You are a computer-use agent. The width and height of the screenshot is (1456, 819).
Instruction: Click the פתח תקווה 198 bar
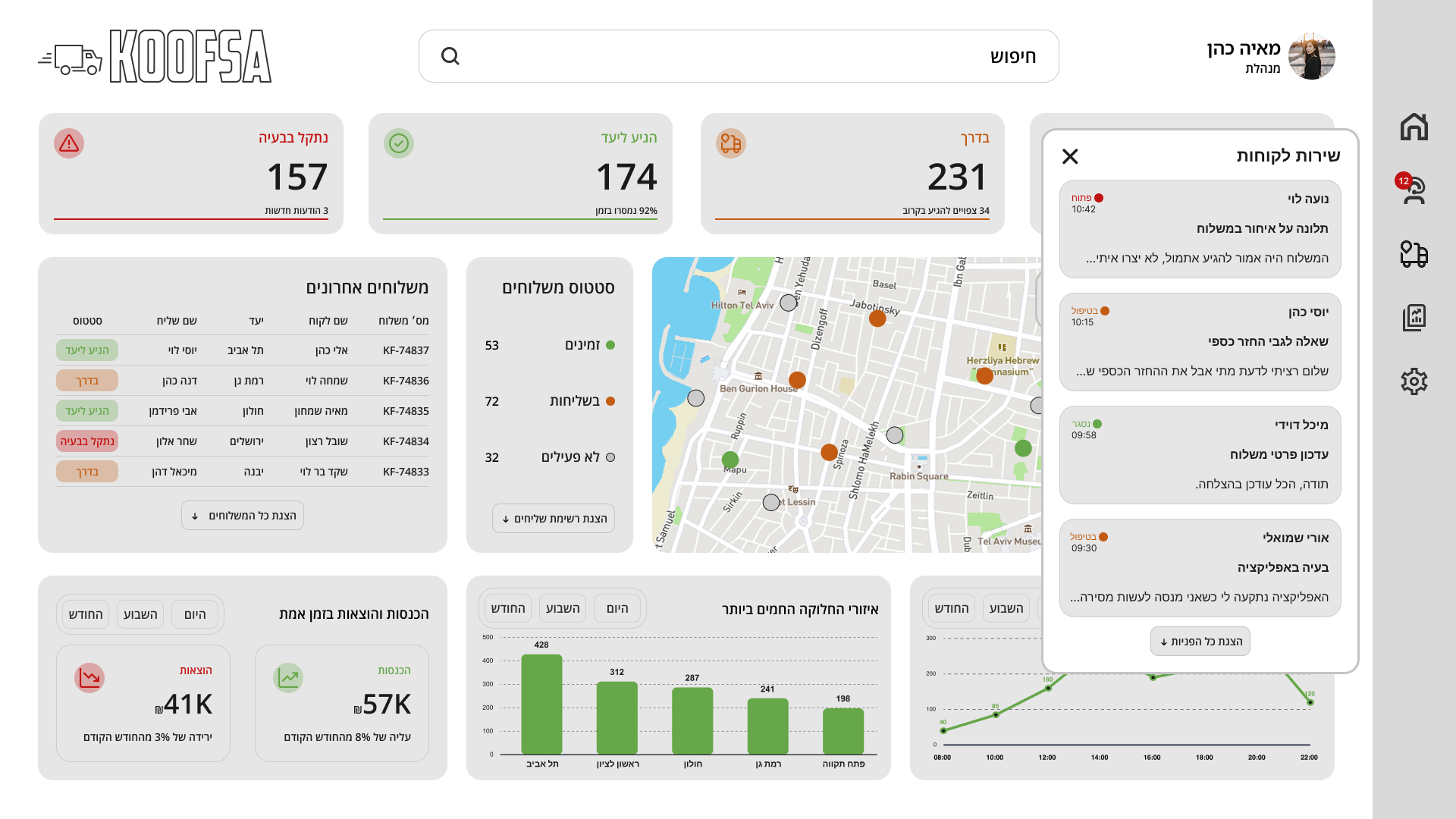point(843,731)
